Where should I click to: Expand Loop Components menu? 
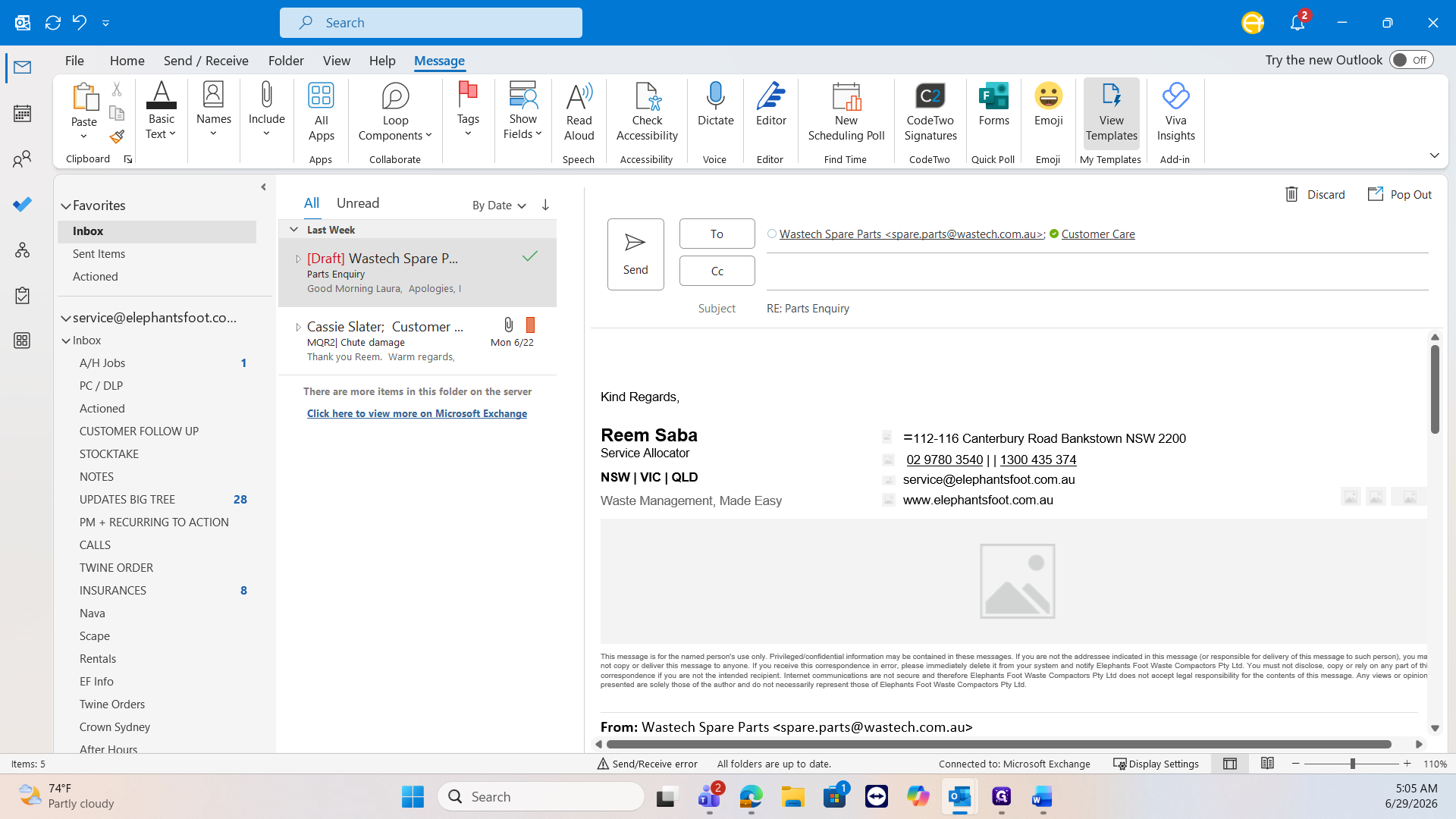(x=395, y=112)
